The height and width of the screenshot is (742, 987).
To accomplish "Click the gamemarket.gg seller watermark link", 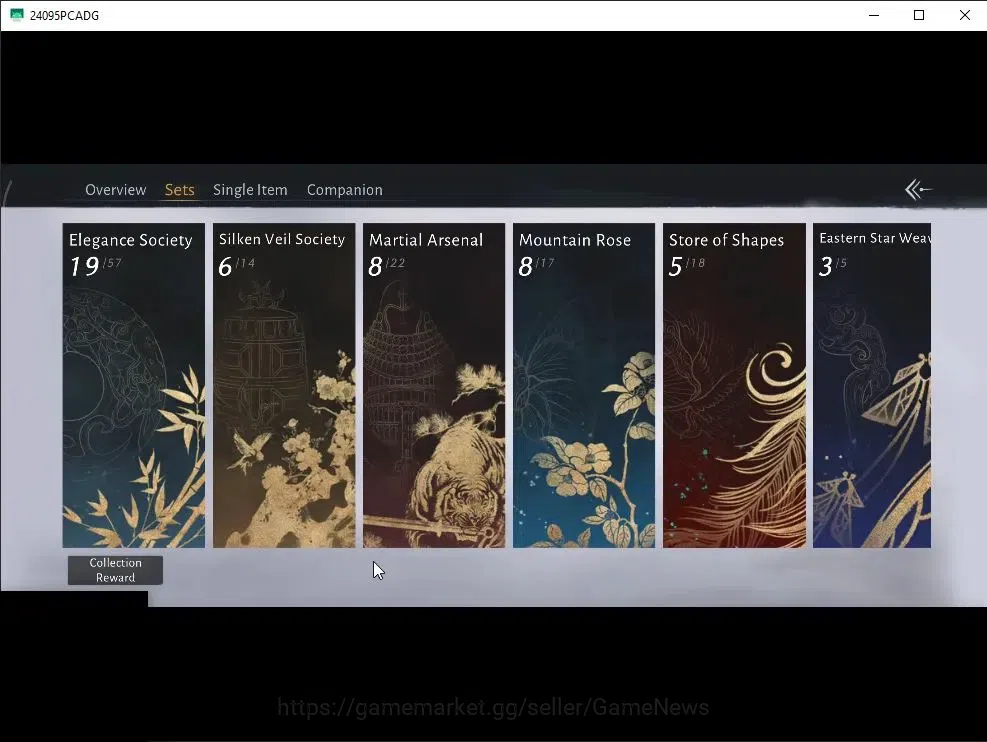I will (x=493, y=707).
